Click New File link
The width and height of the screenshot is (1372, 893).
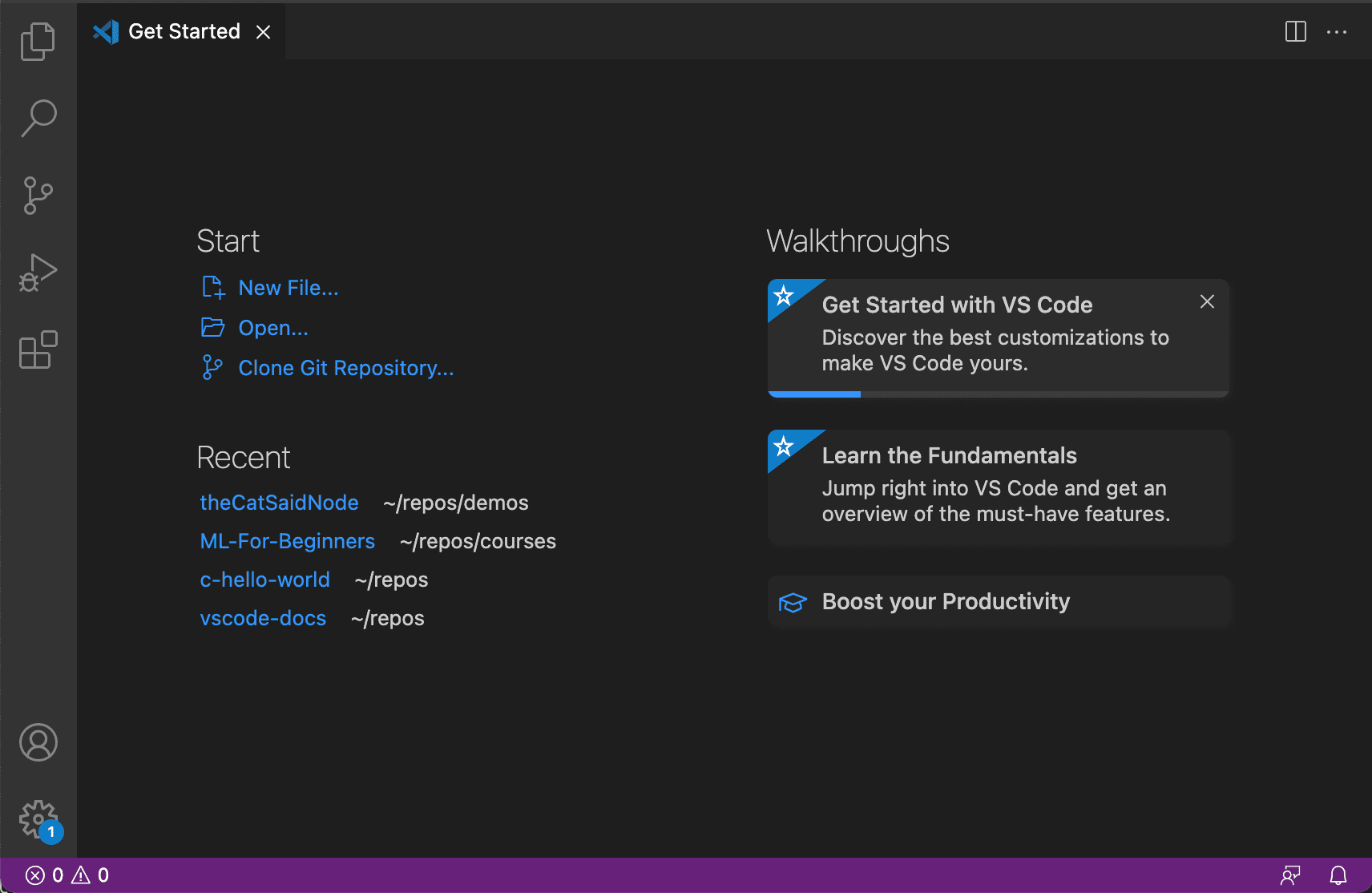point(288,287)
